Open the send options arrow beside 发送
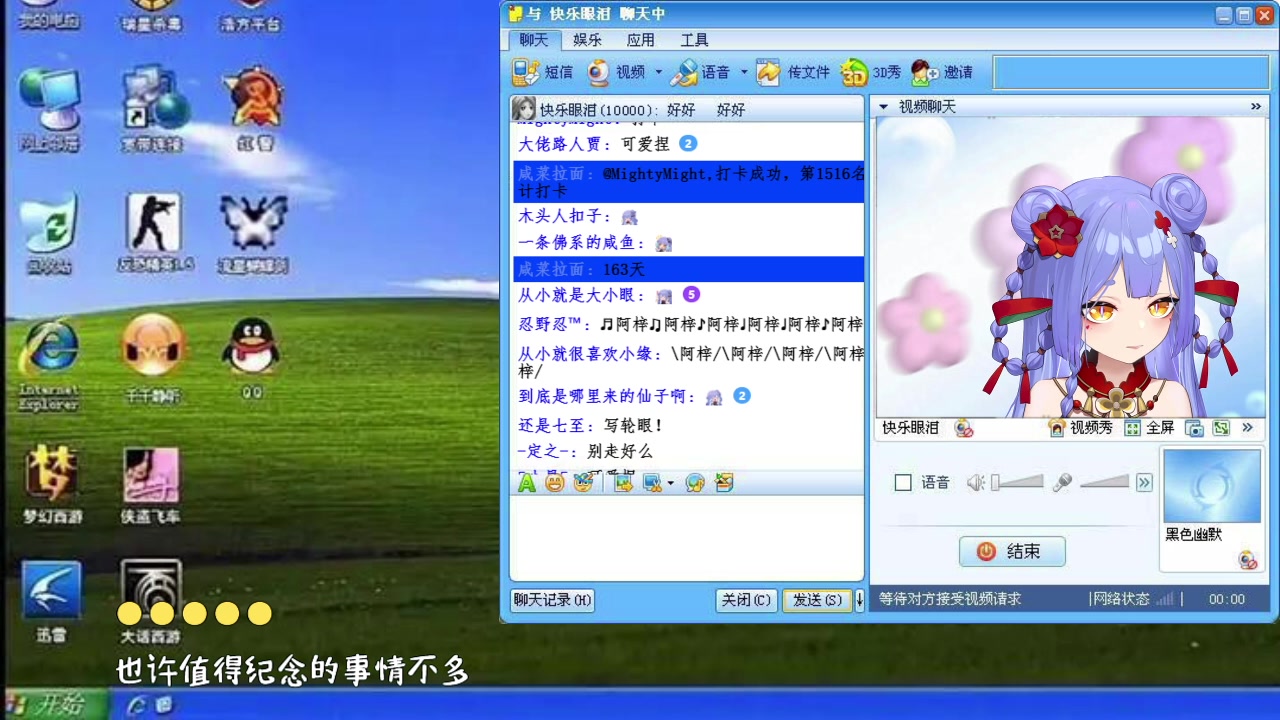Image resolution: width=1280 pixels, height=720 pixels. point(858,600)
